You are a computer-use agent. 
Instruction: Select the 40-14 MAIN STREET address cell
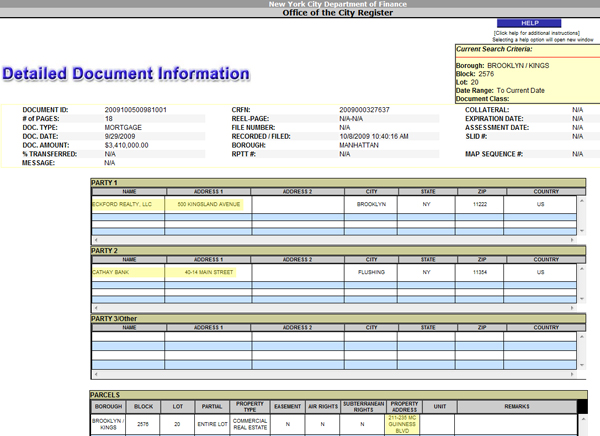pos(209,272)
